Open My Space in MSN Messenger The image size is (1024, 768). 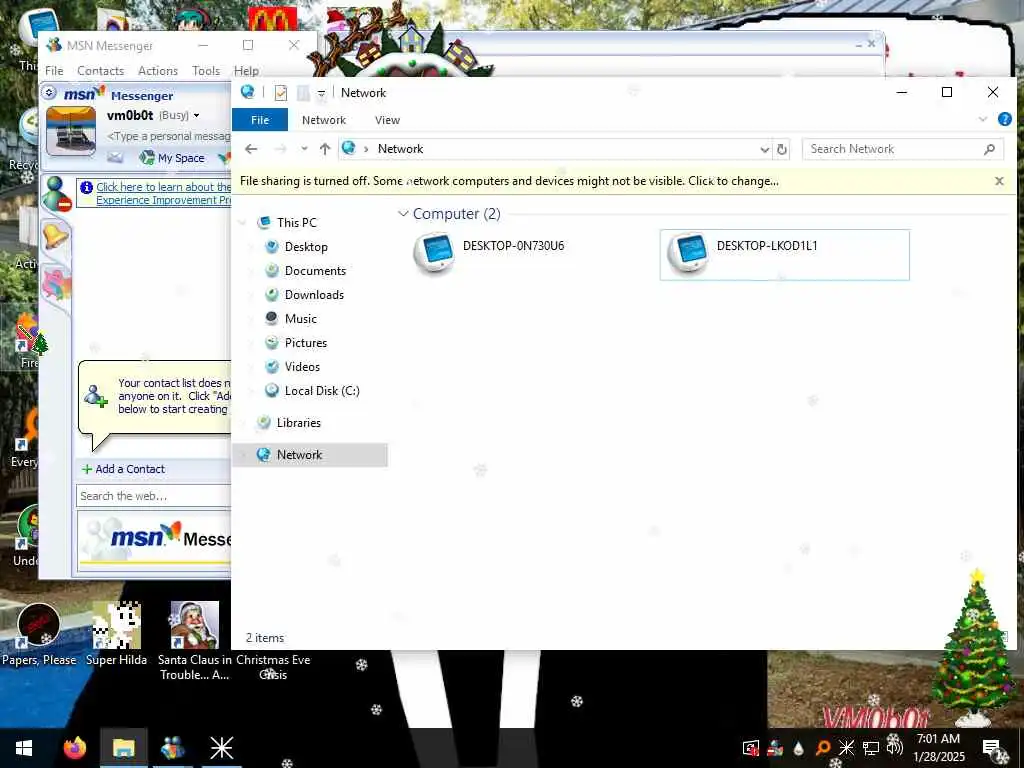pos(172,158)
